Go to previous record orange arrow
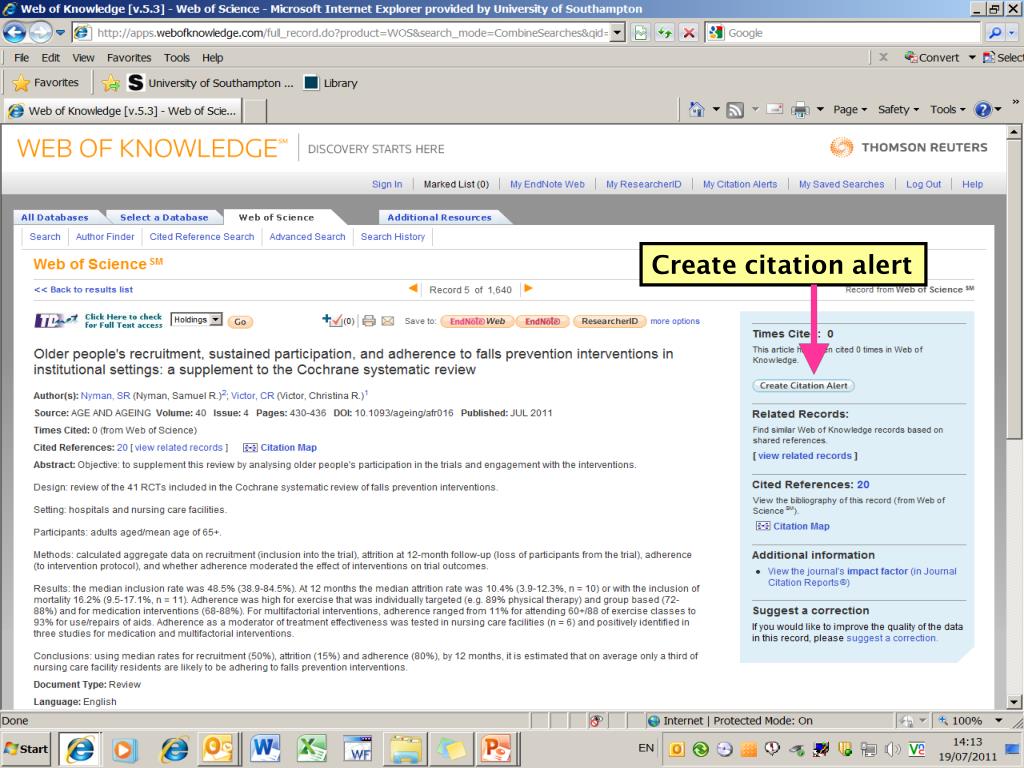 (x=413, y=288)
